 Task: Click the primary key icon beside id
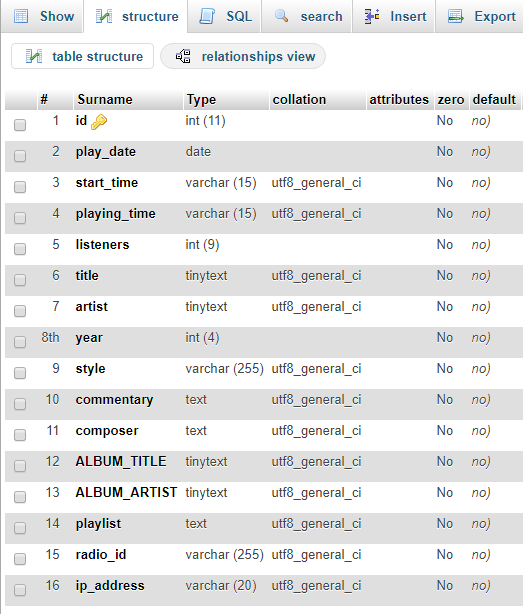tap(99, 122)
